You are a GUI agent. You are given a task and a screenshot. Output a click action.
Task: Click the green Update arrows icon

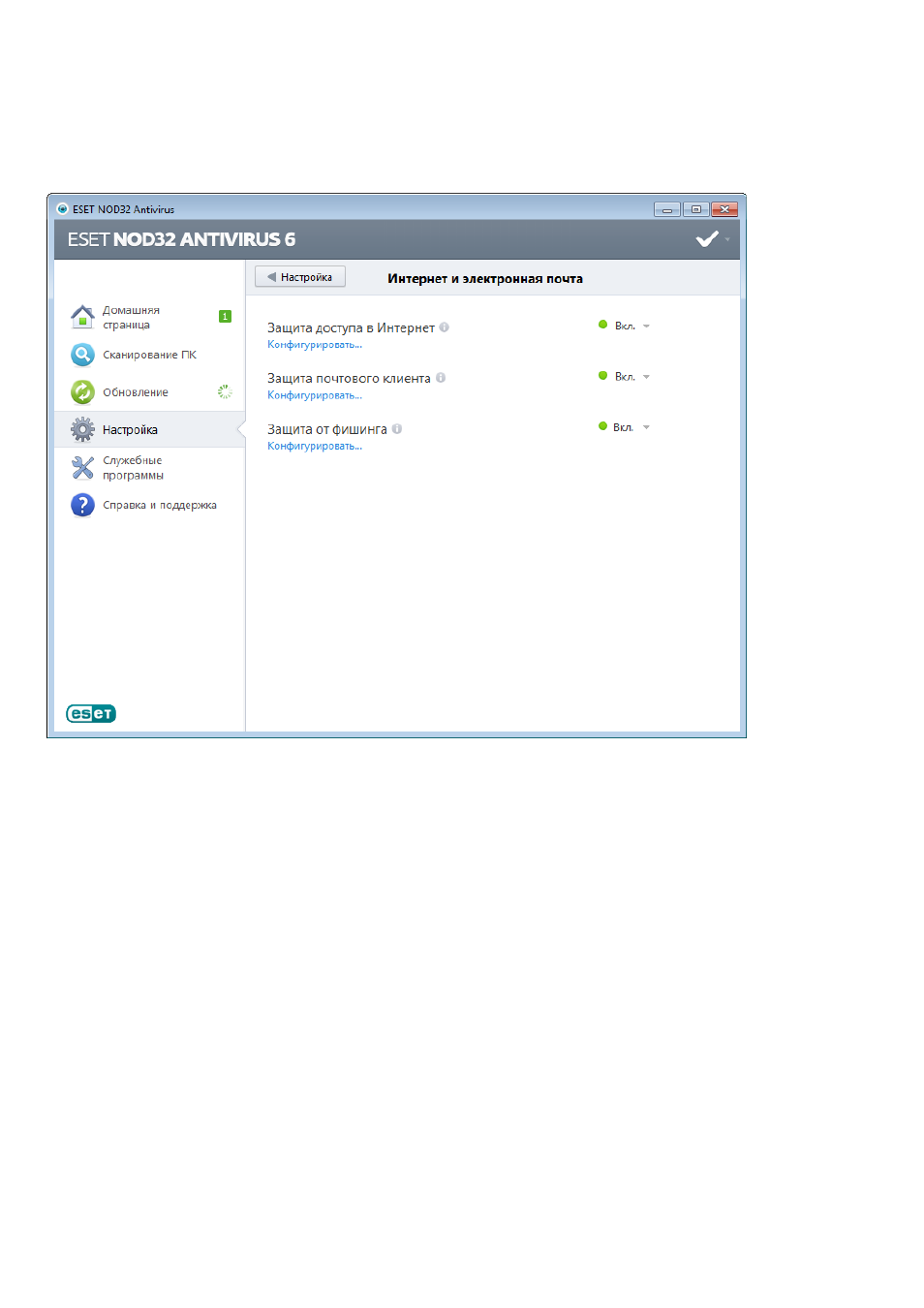tap(82, 391)
